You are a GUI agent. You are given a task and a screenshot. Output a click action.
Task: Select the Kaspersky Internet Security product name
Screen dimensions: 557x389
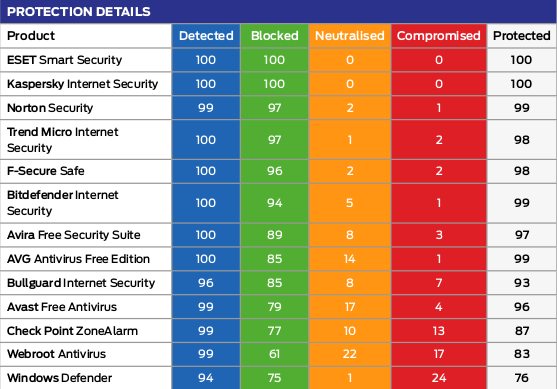(x=82, y=84)
